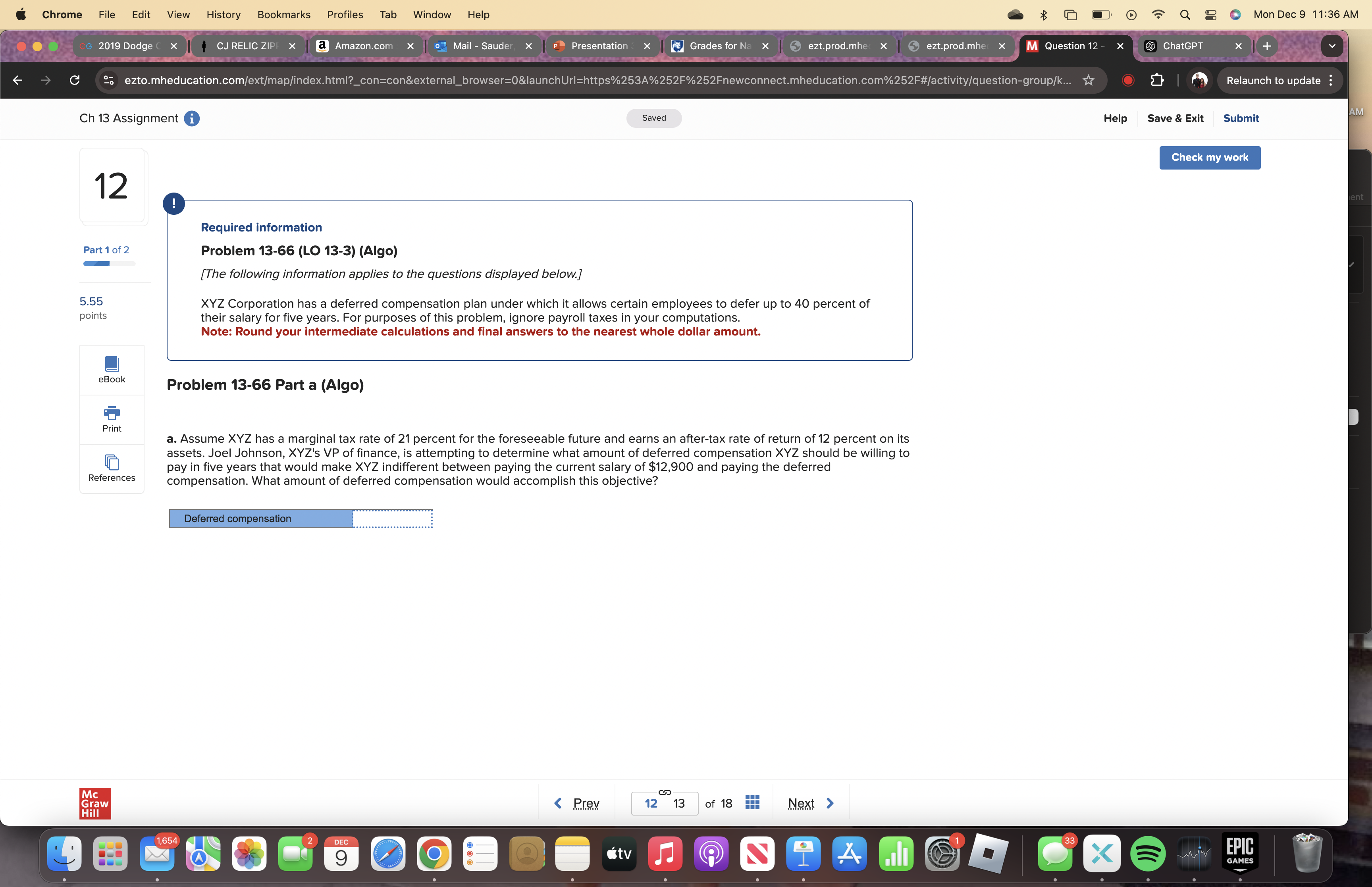The height and width of the screenshot is (887, 1372).
Task: Open Chrome extensions puzzle icon
Action: coord(1157,80)
